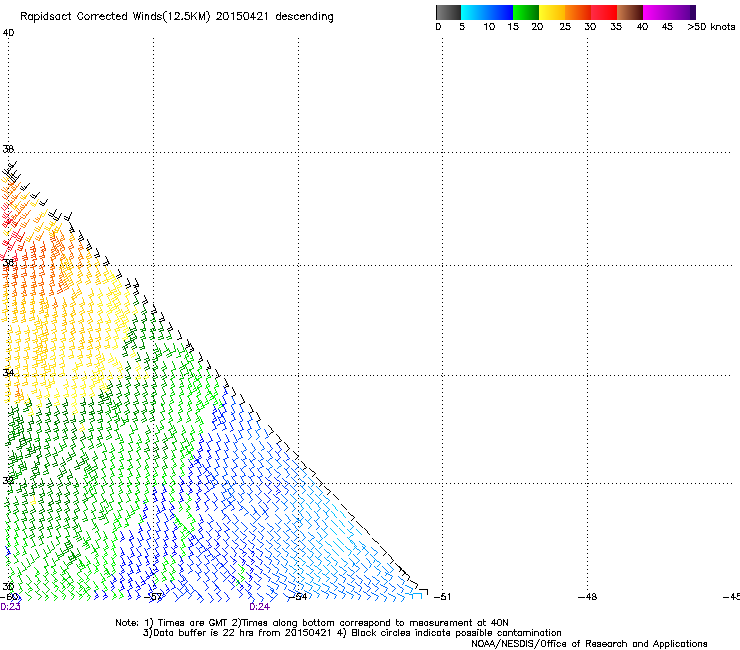Click the purple time stamp 0:24

tap(260, 607)
